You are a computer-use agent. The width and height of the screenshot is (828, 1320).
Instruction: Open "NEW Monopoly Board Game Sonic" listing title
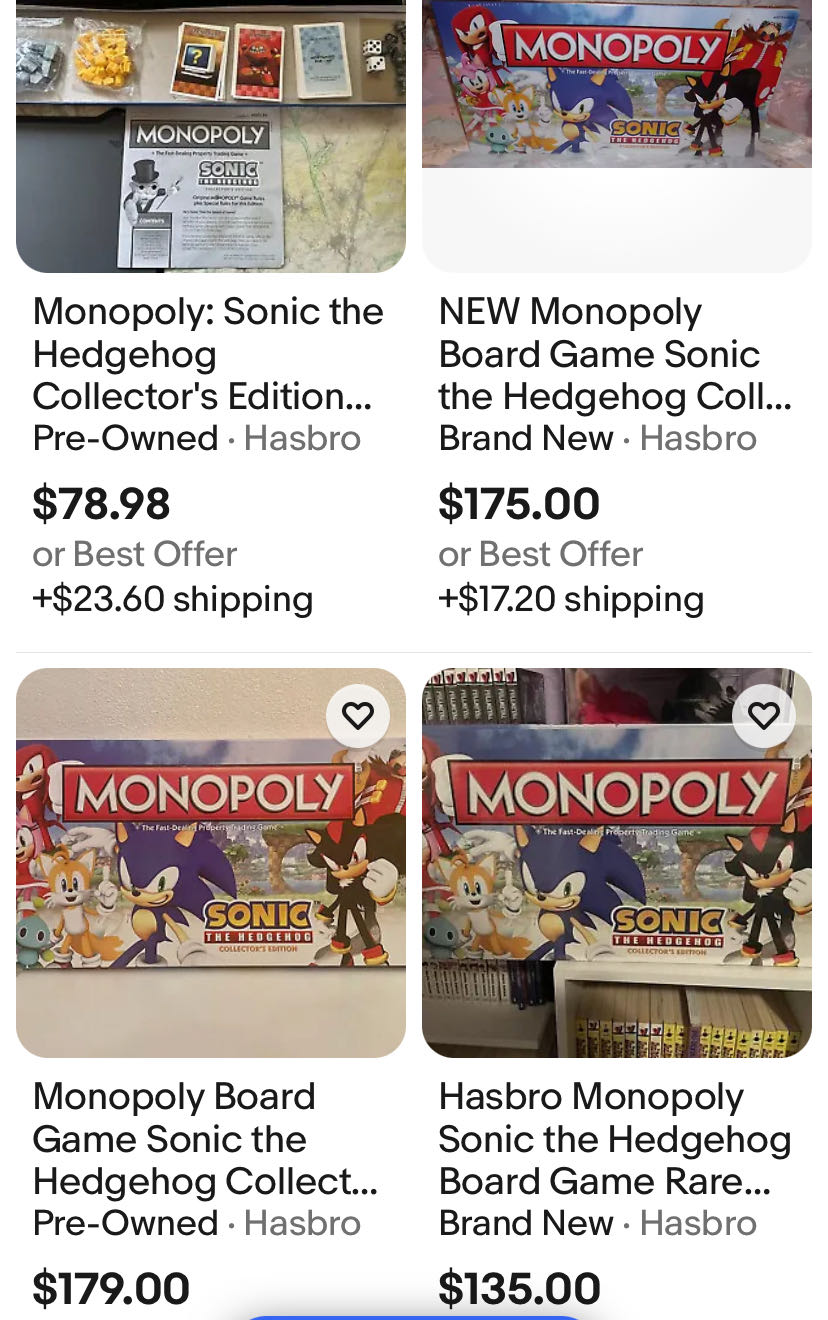coord(614,354)
